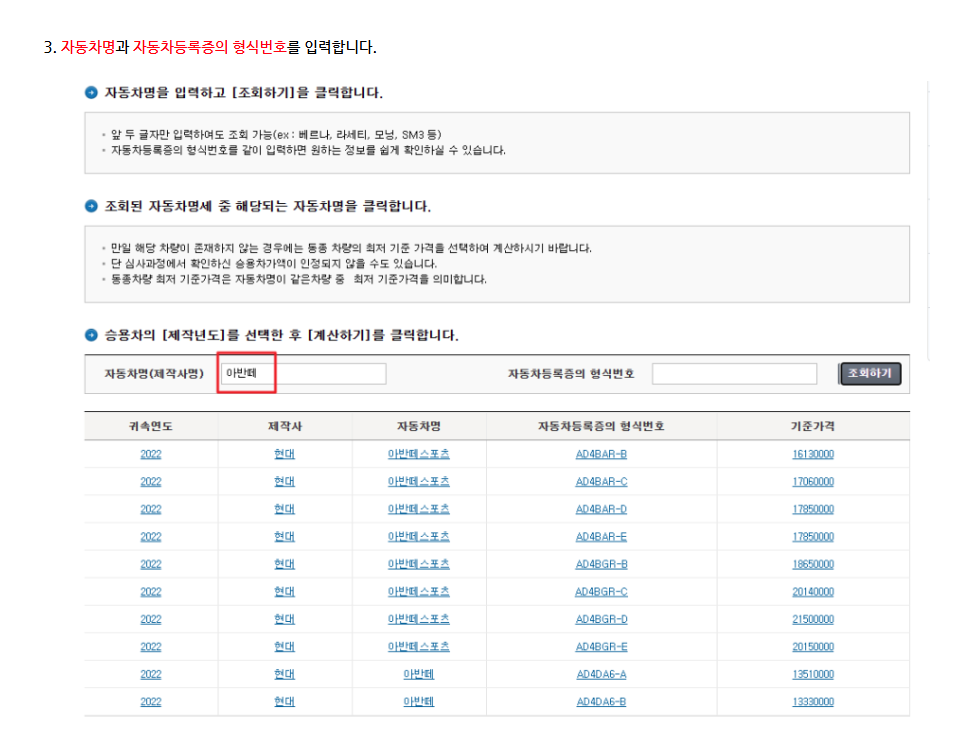
Task: Click the 자동차명 field containing 아반떼
Action: 300,373
